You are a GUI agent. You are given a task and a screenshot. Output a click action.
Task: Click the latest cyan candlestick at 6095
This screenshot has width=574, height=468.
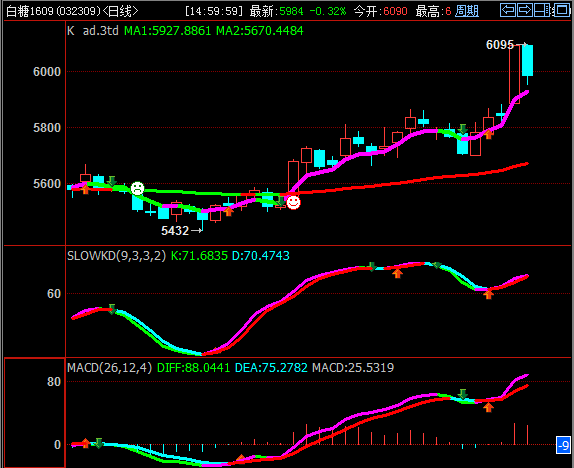[x=528, y=60]
